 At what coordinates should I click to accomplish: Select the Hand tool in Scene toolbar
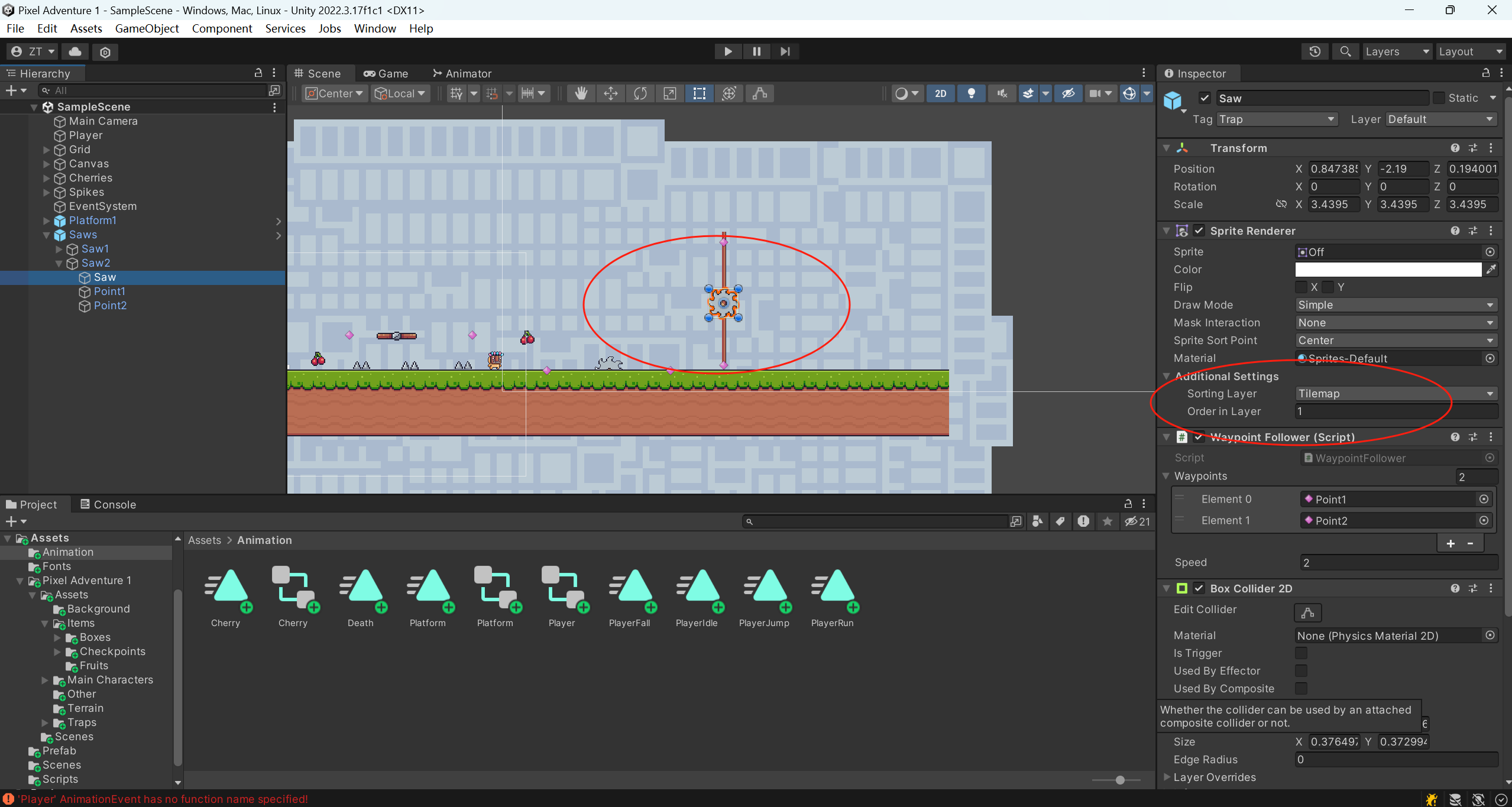click(x=581, y=93)
